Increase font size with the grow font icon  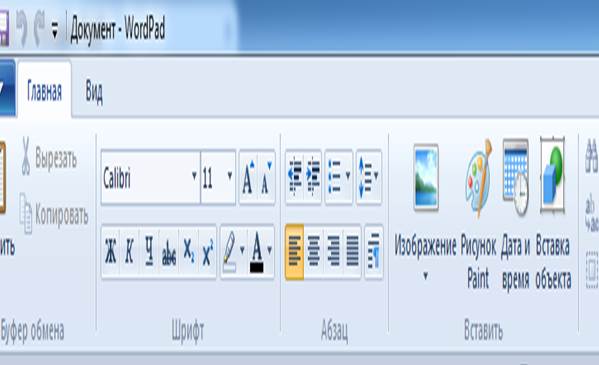(x=248, y=177)
